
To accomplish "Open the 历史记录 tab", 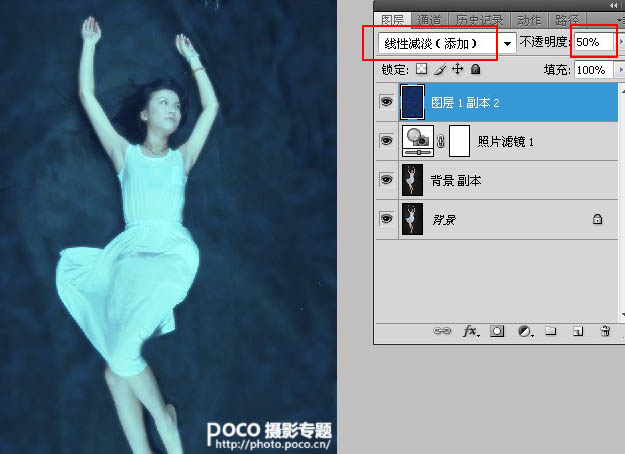I will (480, 20).
